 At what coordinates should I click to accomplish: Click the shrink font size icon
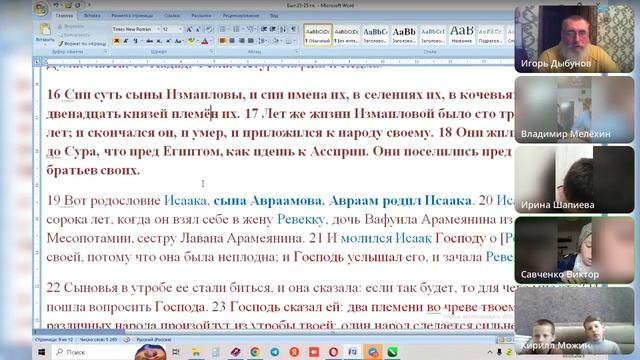click(x=198, y=29)
